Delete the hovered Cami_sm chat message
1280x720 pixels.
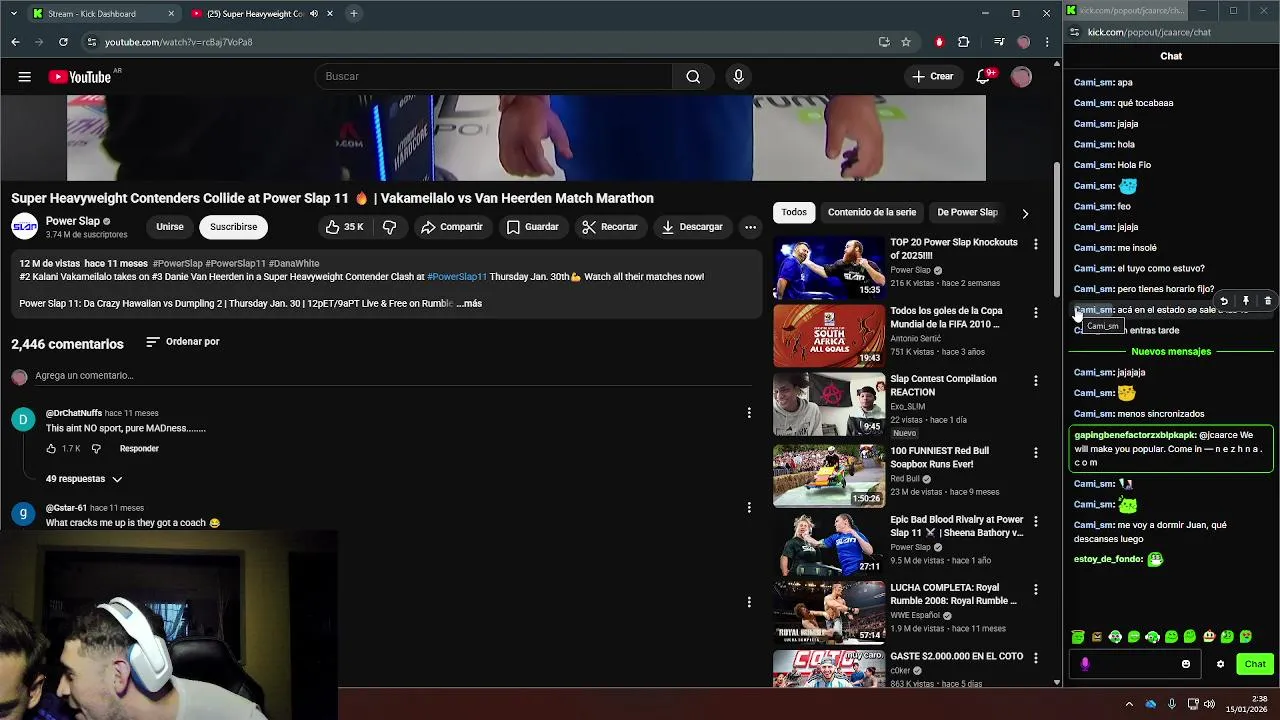coord(1268,301)
